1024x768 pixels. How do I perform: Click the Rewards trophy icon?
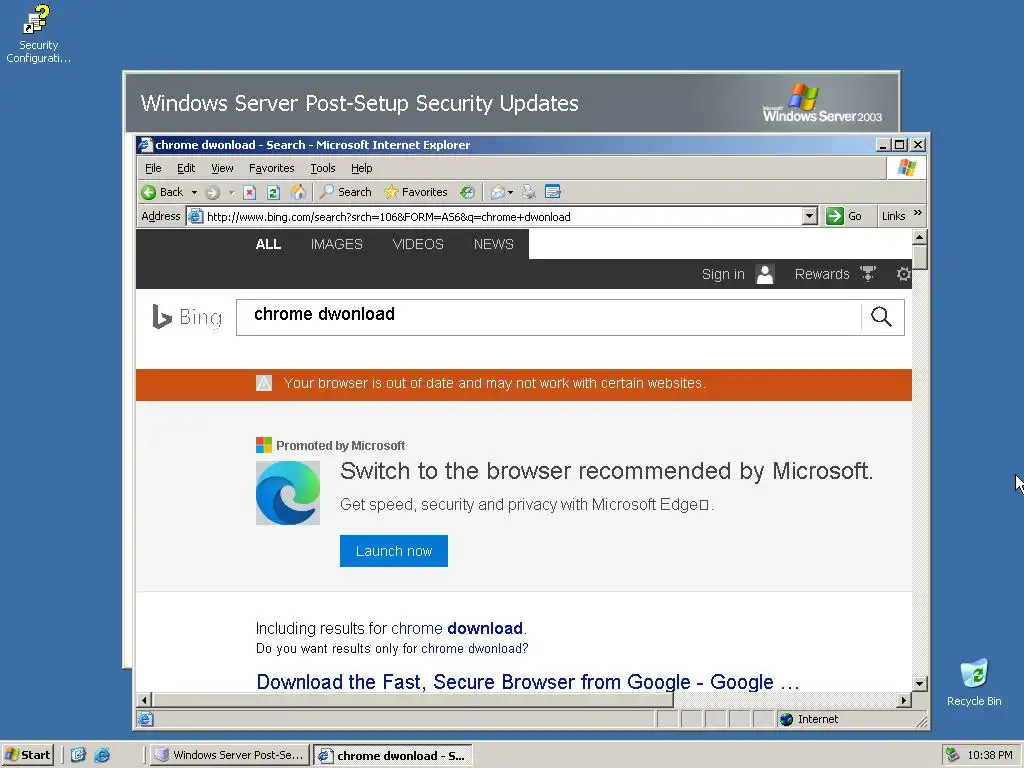point(868,274)
